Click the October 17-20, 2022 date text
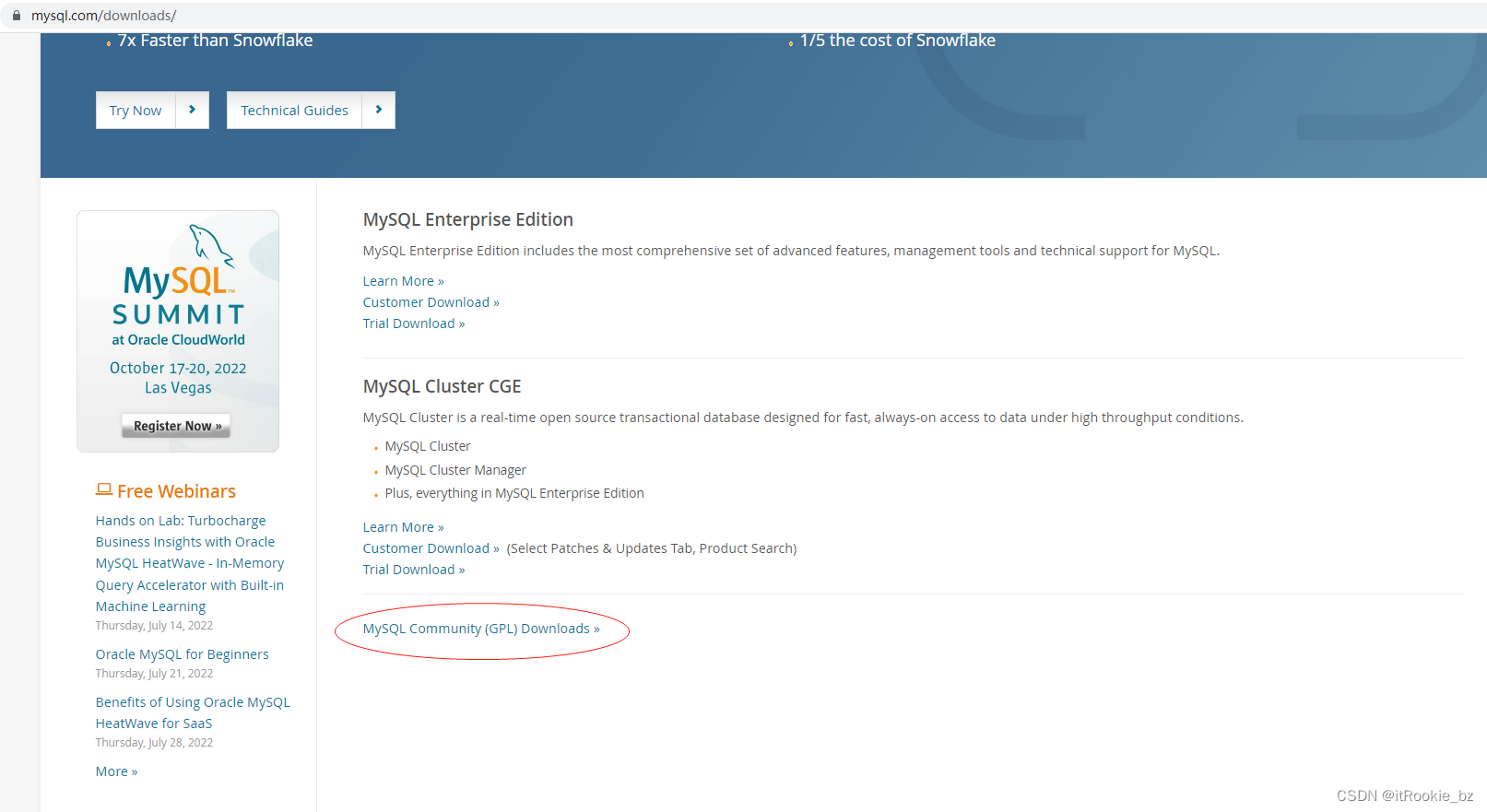 pos(178,368)
